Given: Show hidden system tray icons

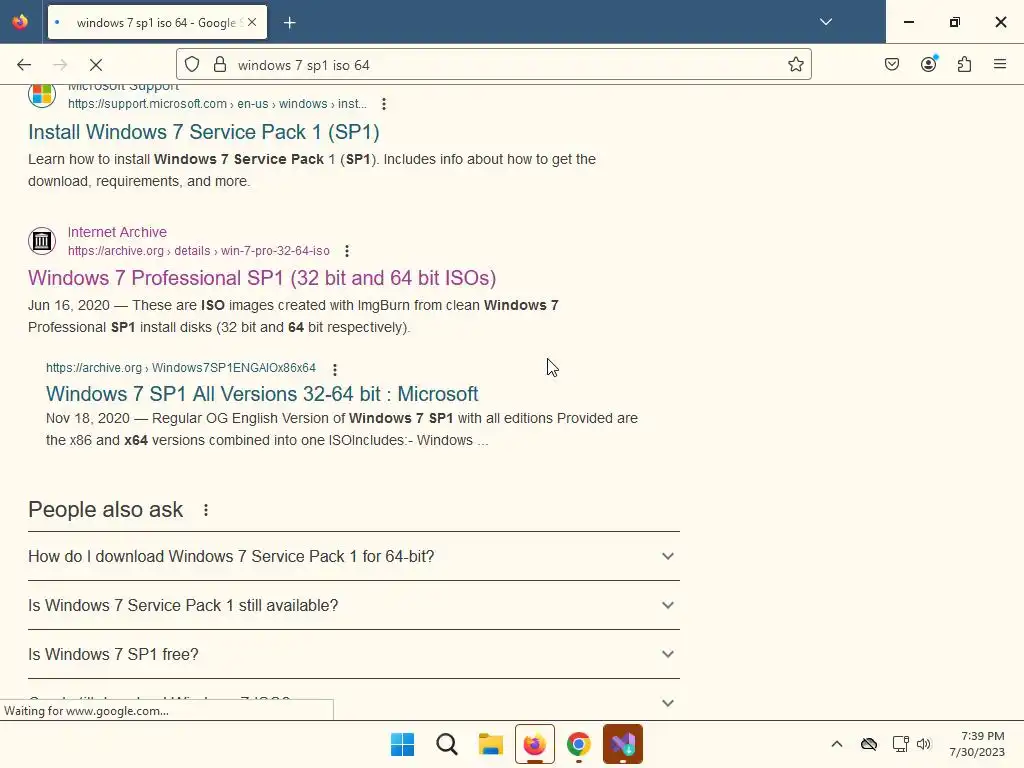Looking at the screenshot, I should tap(837, 744).
